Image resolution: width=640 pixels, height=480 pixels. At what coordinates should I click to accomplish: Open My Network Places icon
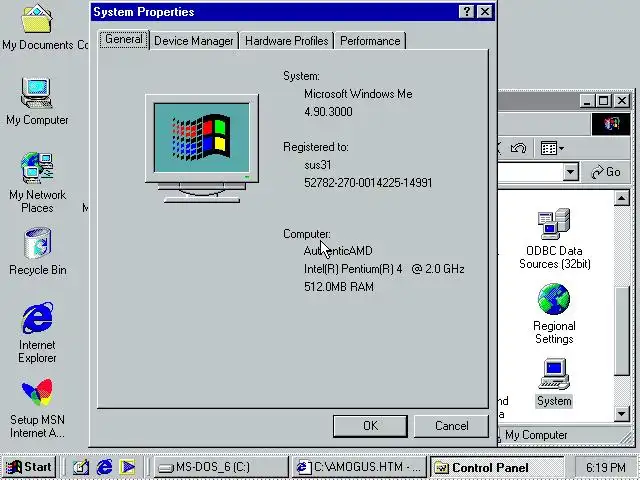tap(37, 182)
